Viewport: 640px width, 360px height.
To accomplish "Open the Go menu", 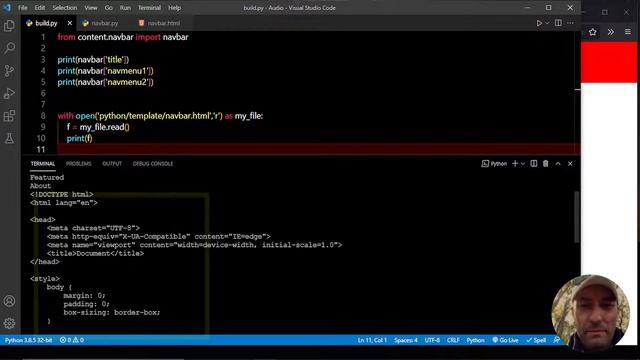I will (108, 8).
